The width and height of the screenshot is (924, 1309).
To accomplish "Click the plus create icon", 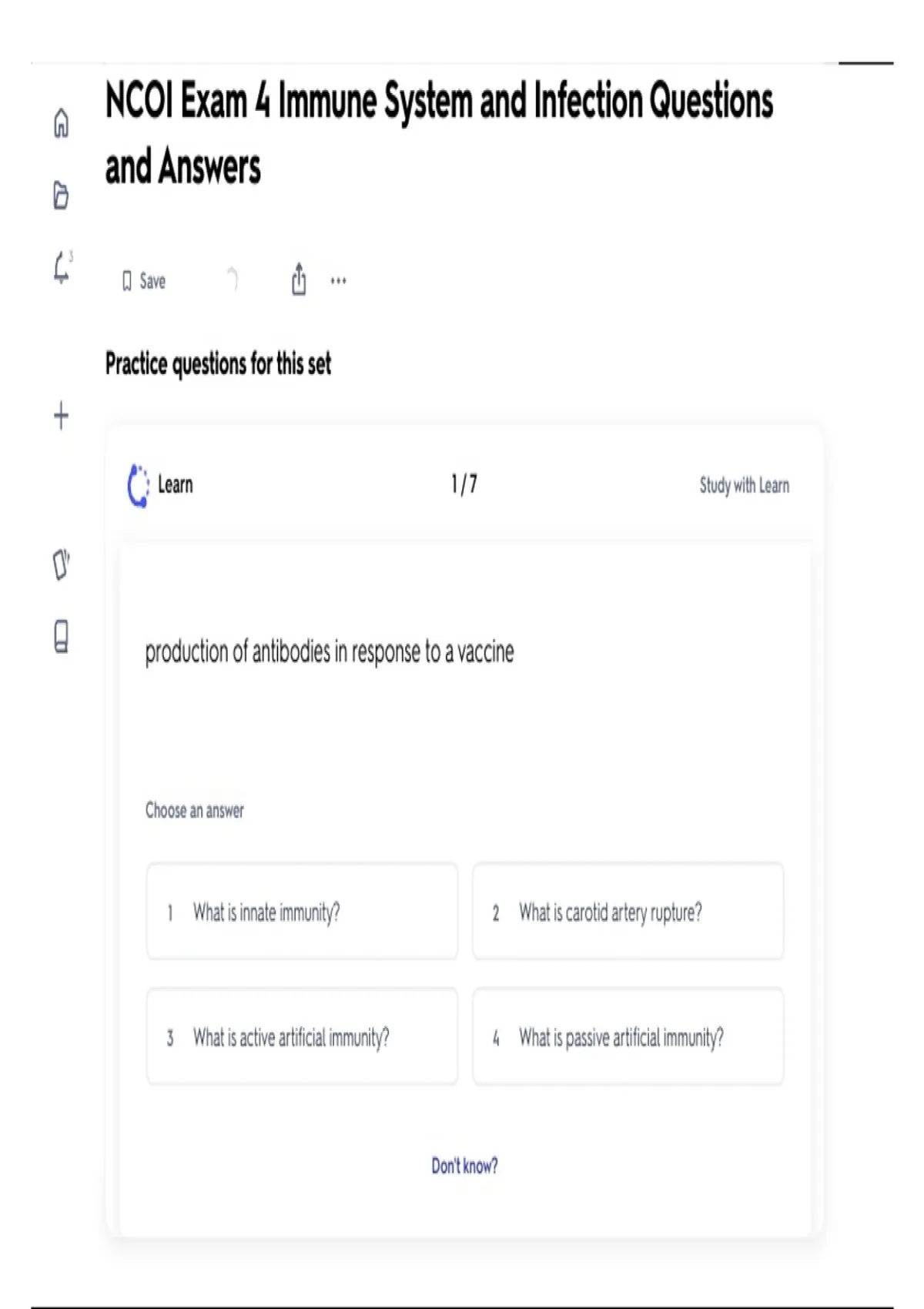I will tap(62, 416).
